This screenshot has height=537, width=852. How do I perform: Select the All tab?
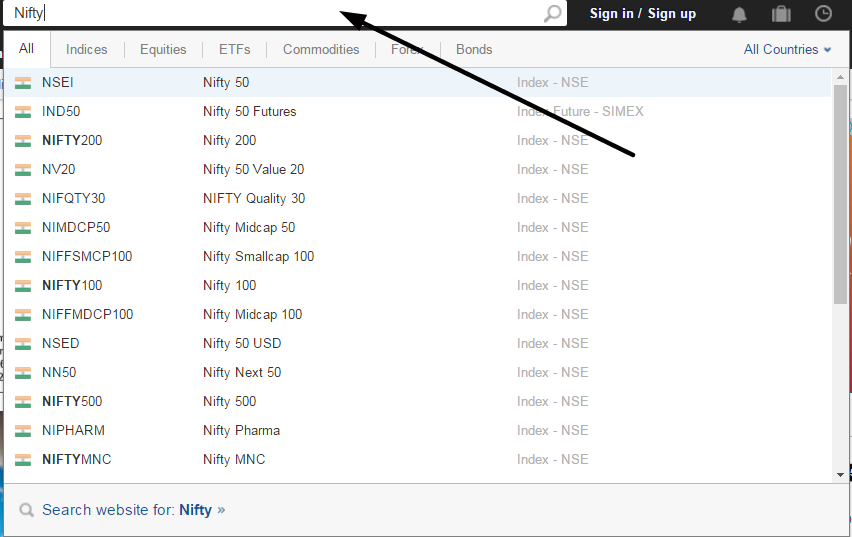pyautogui.click(x=27, y=49)
